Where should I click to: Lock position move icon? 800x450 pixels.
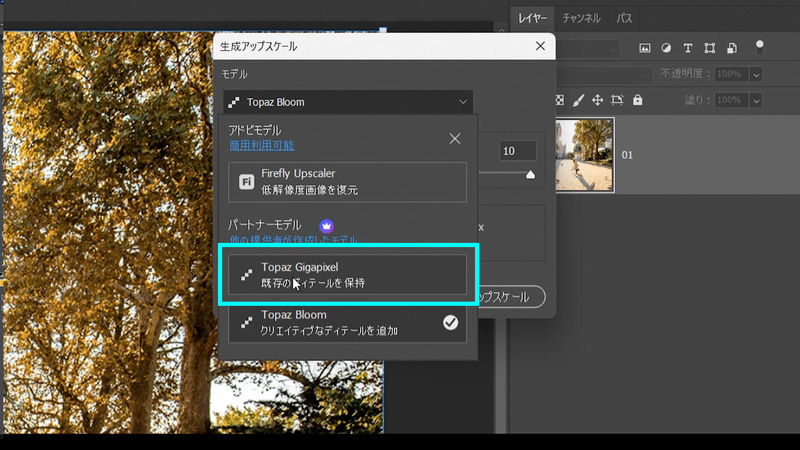tap(597, 100)
